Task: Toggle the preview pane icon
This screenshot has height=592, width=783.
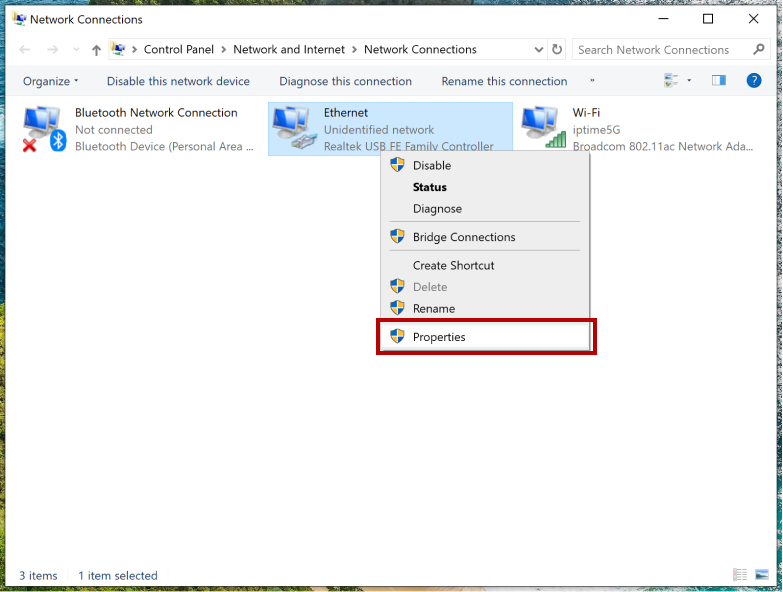Action: (718, 81)
